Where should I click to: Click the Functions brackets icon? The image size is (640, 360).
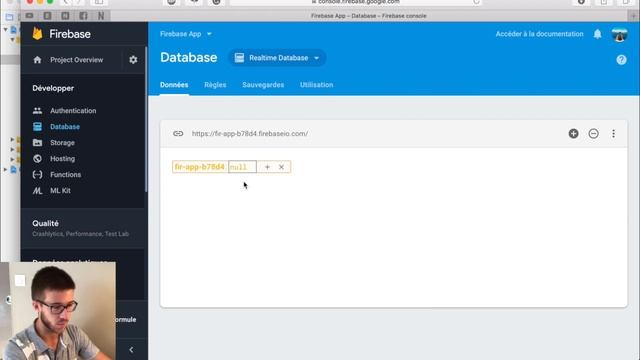38,174
